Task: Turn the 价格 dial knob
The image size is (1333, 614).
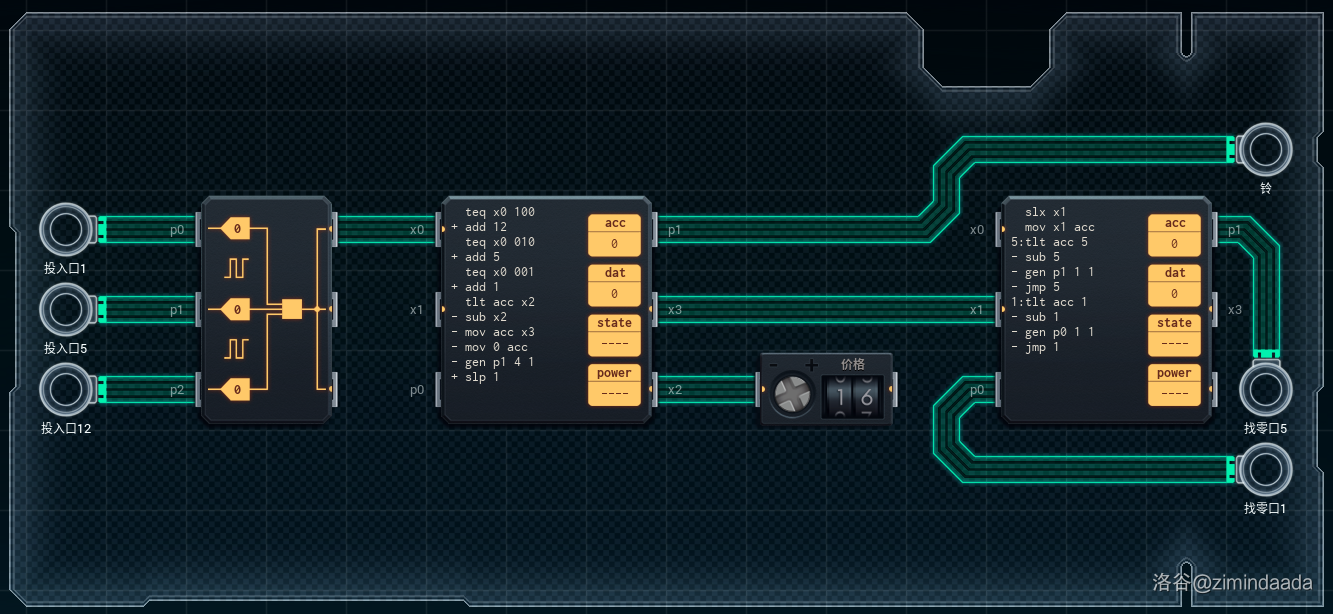Action: (790, 396)
